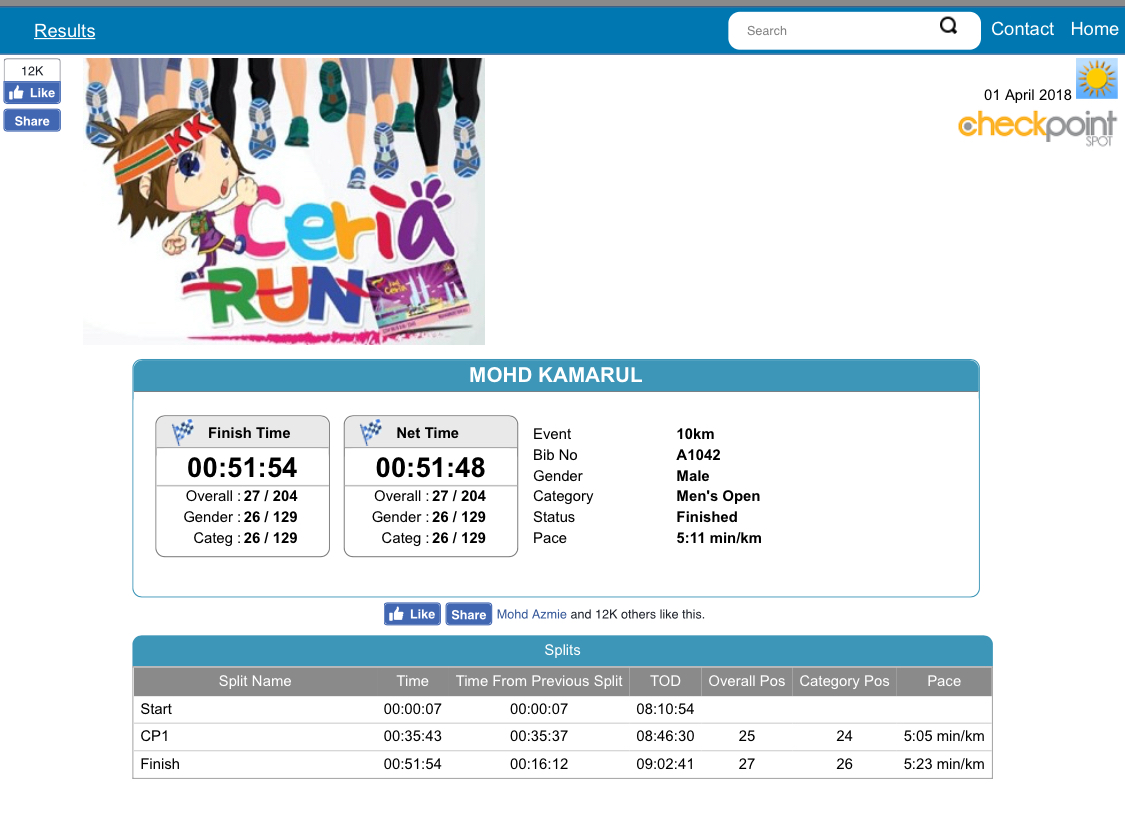This screenshot has height=826, width=1125.
Task: Click the Pace column header
Action: (x=944, y=681)
